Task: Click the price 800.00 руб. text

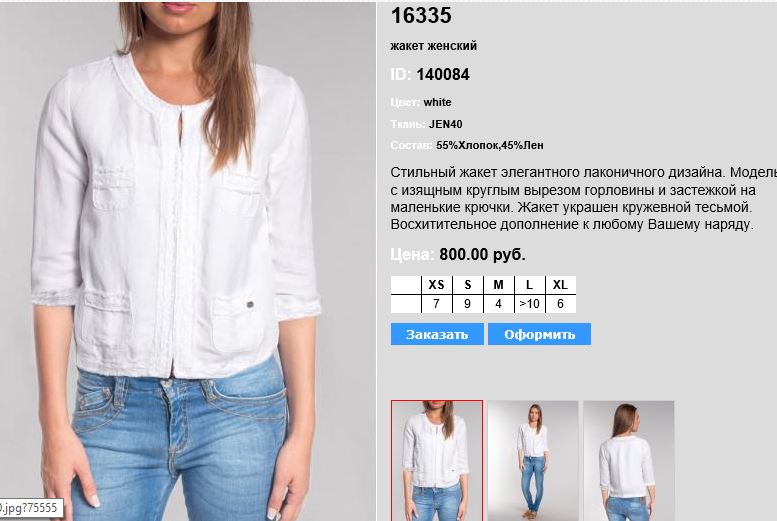Action: pos(482,254)
